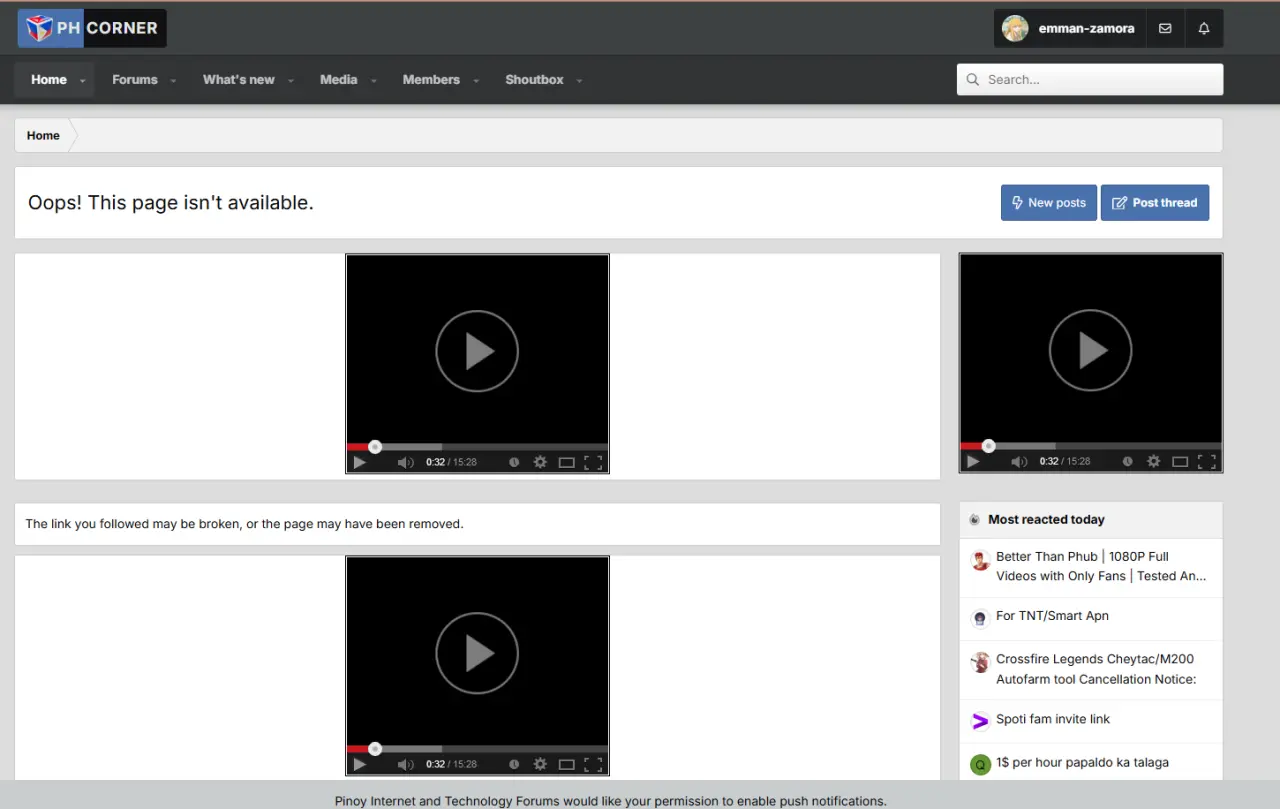Seek on top center video progress bar

[477, 447]
